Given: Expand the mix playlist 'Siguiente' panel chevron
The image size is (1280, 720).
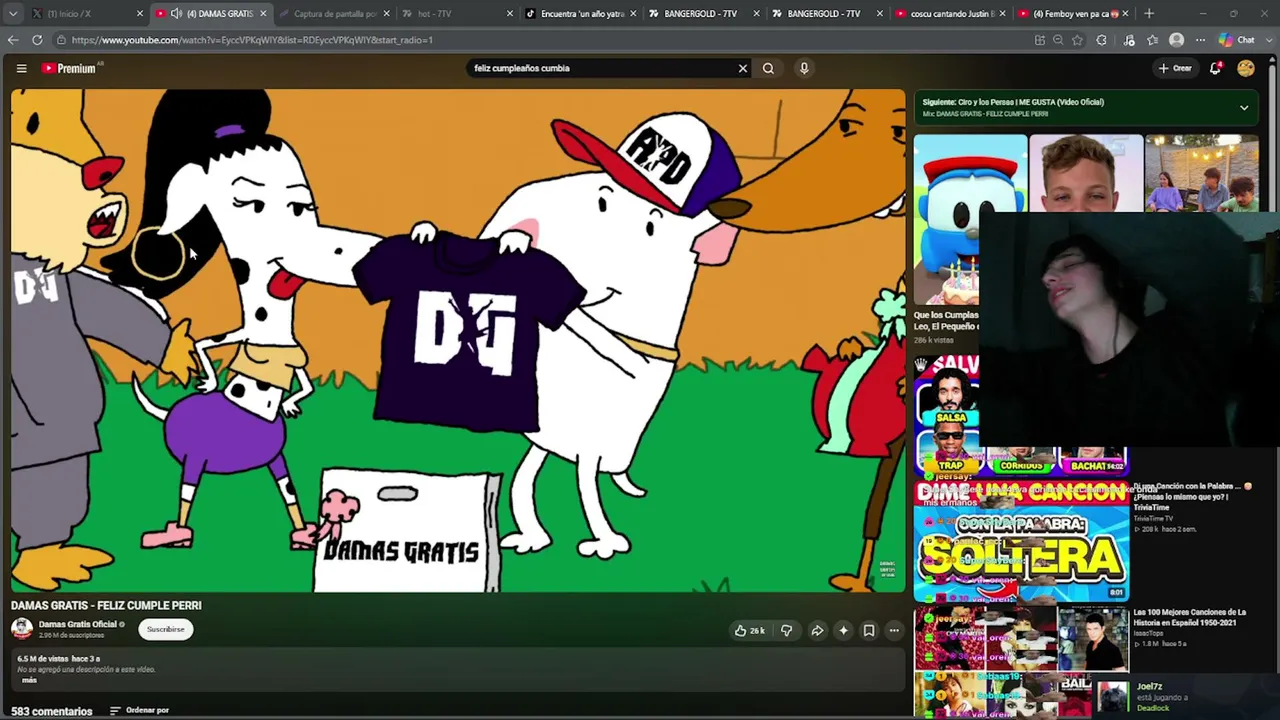Looking at the screenshot, I should (x=1244, y=107).
